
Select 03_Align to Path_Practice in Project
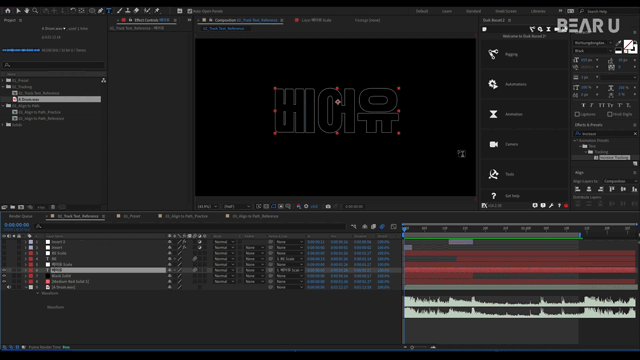40,112
